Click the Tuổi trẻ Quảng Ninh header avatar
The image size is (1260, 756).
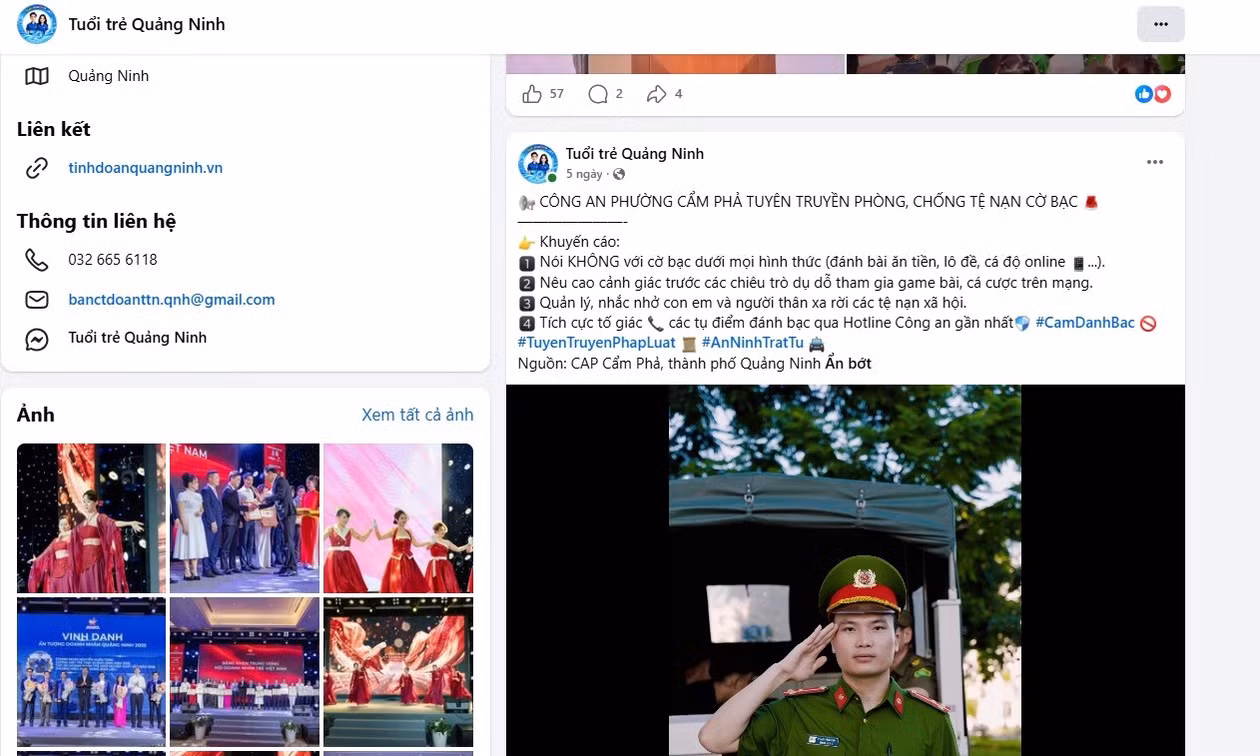click(38, 24)
